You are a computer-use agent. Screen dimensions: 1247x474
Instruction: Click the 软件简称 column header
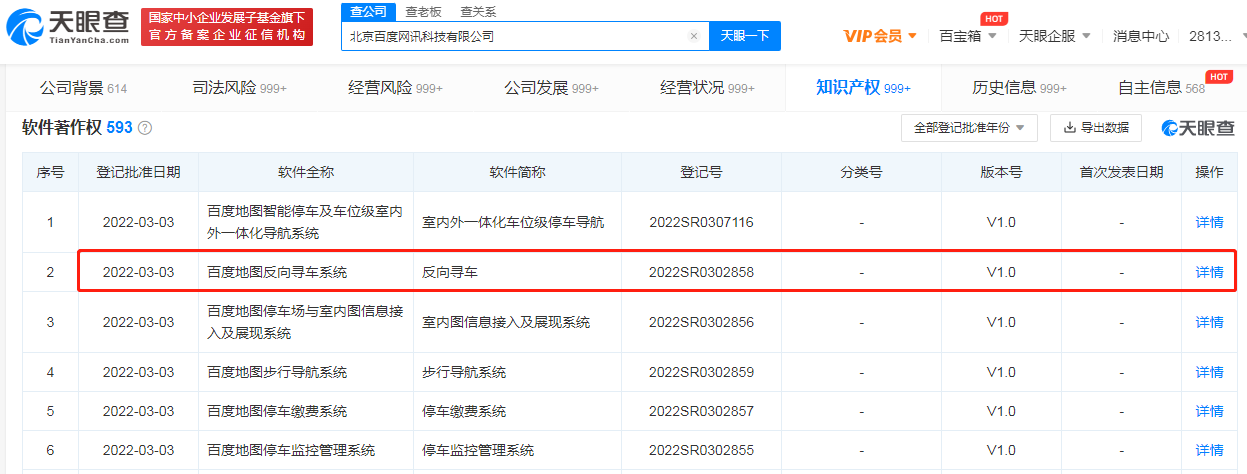coord(517,172)
